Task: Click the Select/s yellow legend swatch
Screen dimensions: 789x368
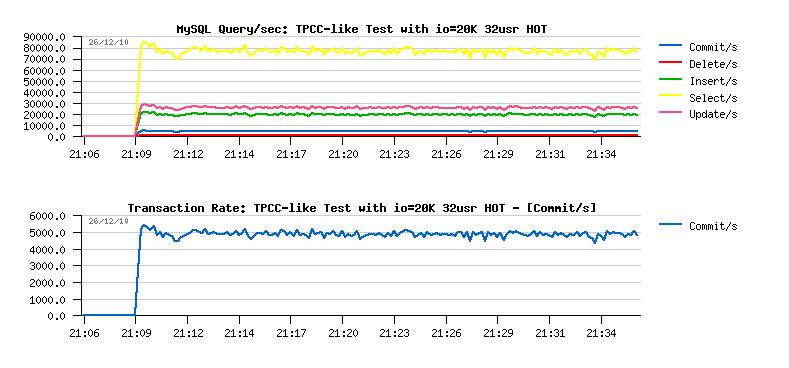Action: pyautogui.click(x=670, y=96)
